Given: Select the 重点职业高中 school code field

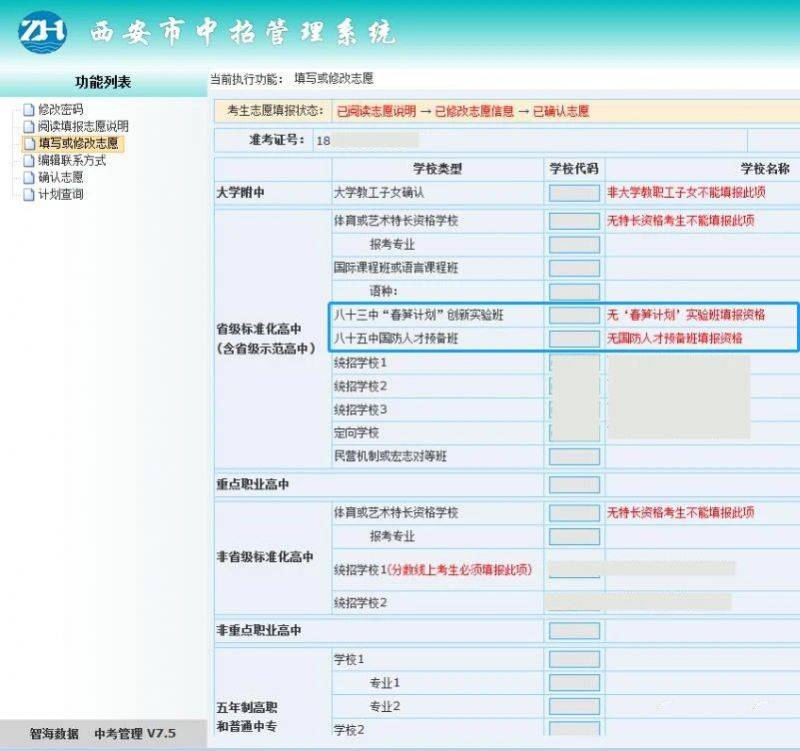Looking at the screenshot, I should point(574,485).
